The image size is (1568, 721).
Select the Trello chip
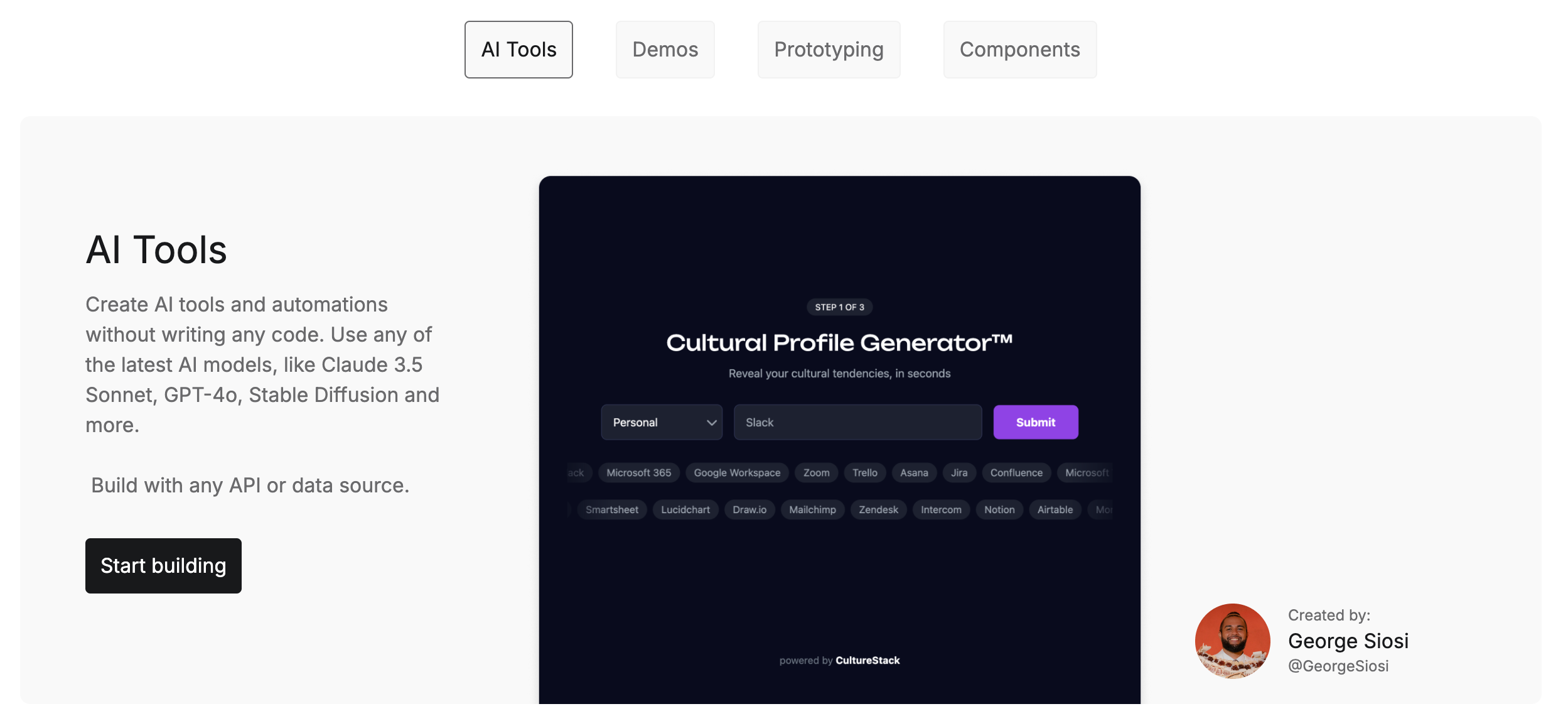click(x=864, y=473)
